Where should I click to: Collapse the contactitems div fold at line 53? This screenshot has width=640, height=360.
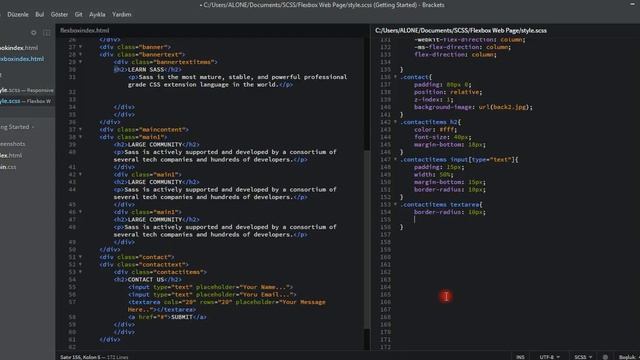(80, 272)
